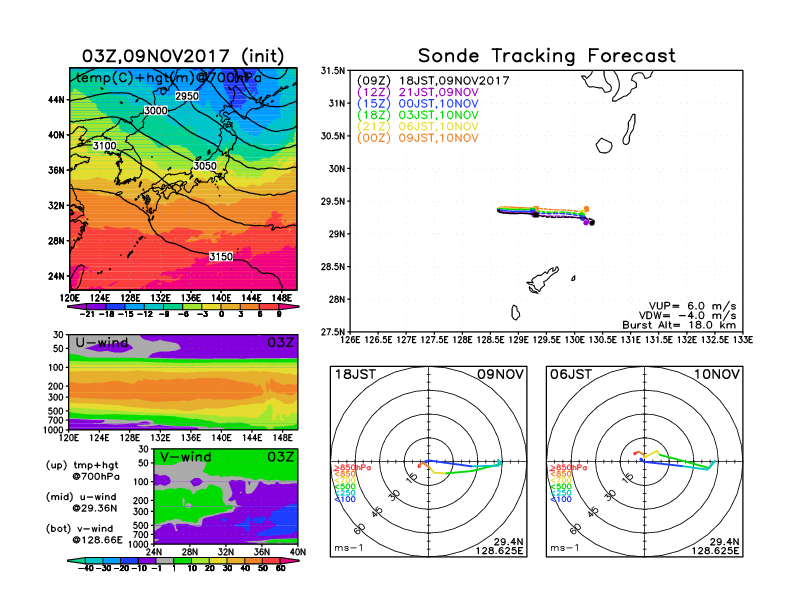The height and width of the screenshot is (612, 792).
Task: Click the "06JST" hodograph label
Action: click(x=571, y=375)
